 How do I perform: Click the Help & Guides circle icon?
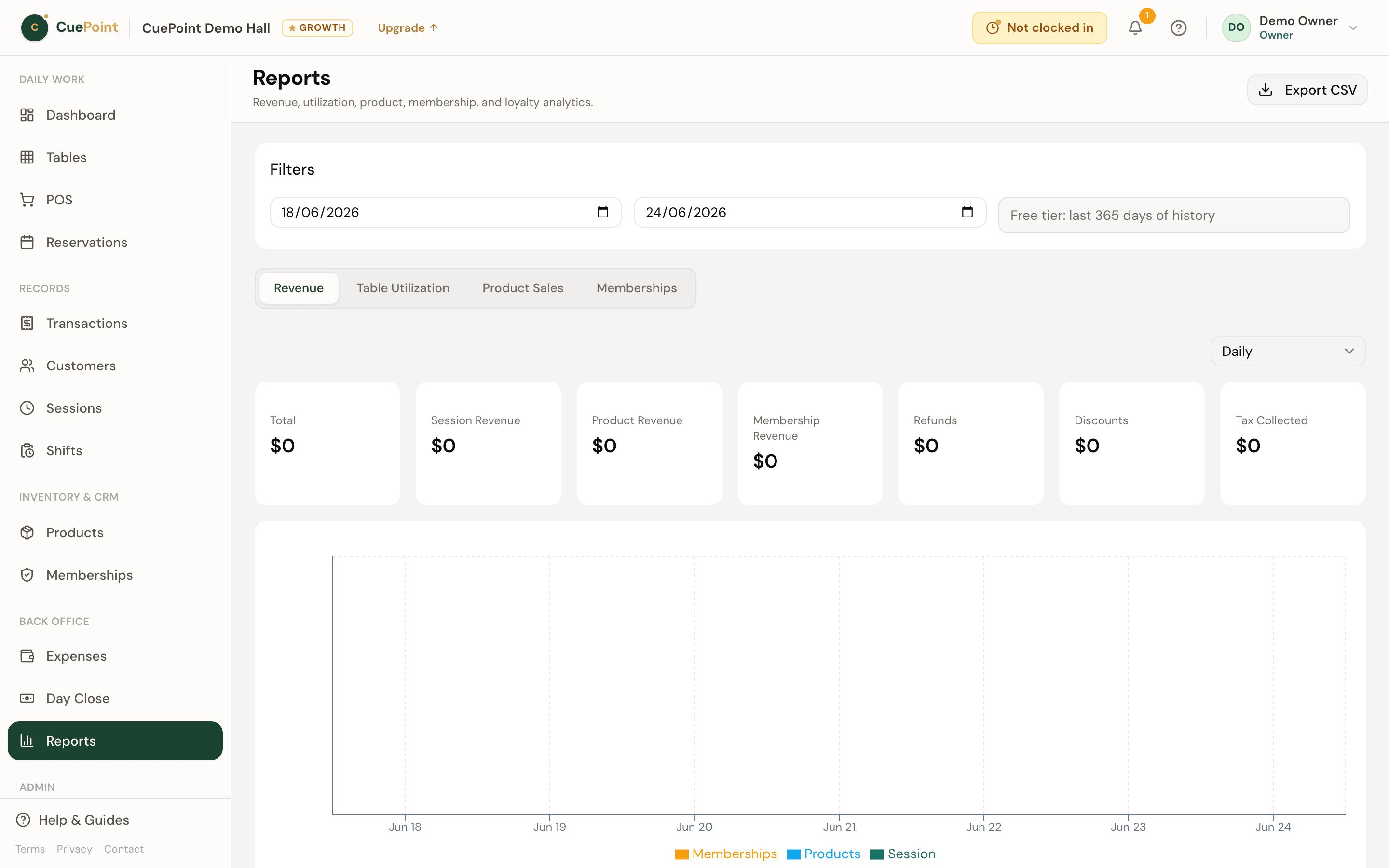click(x=23, y=820)
